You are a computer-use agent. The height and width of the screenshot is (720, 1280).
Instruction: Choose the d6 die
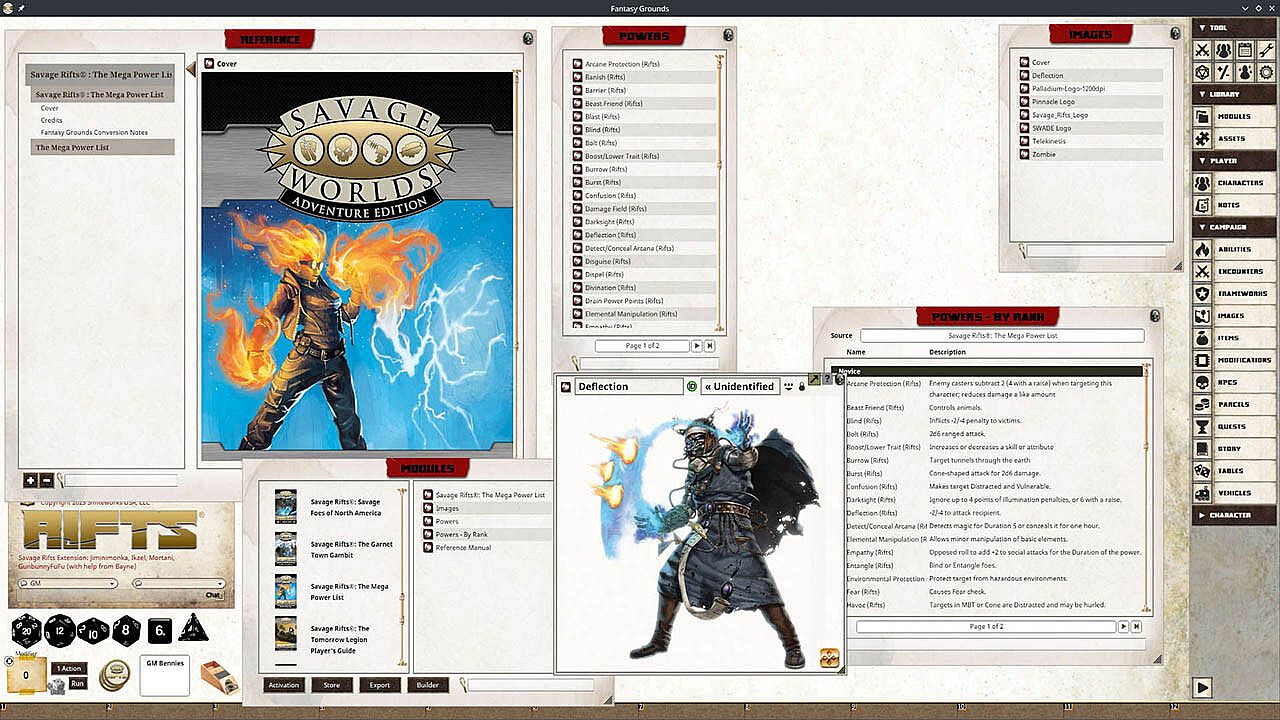[x=160, y=630]
